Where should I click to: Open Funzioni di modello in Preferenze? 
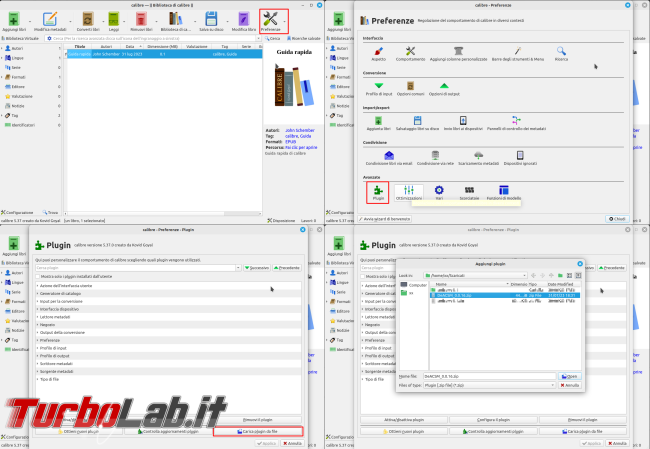[504, 193]
